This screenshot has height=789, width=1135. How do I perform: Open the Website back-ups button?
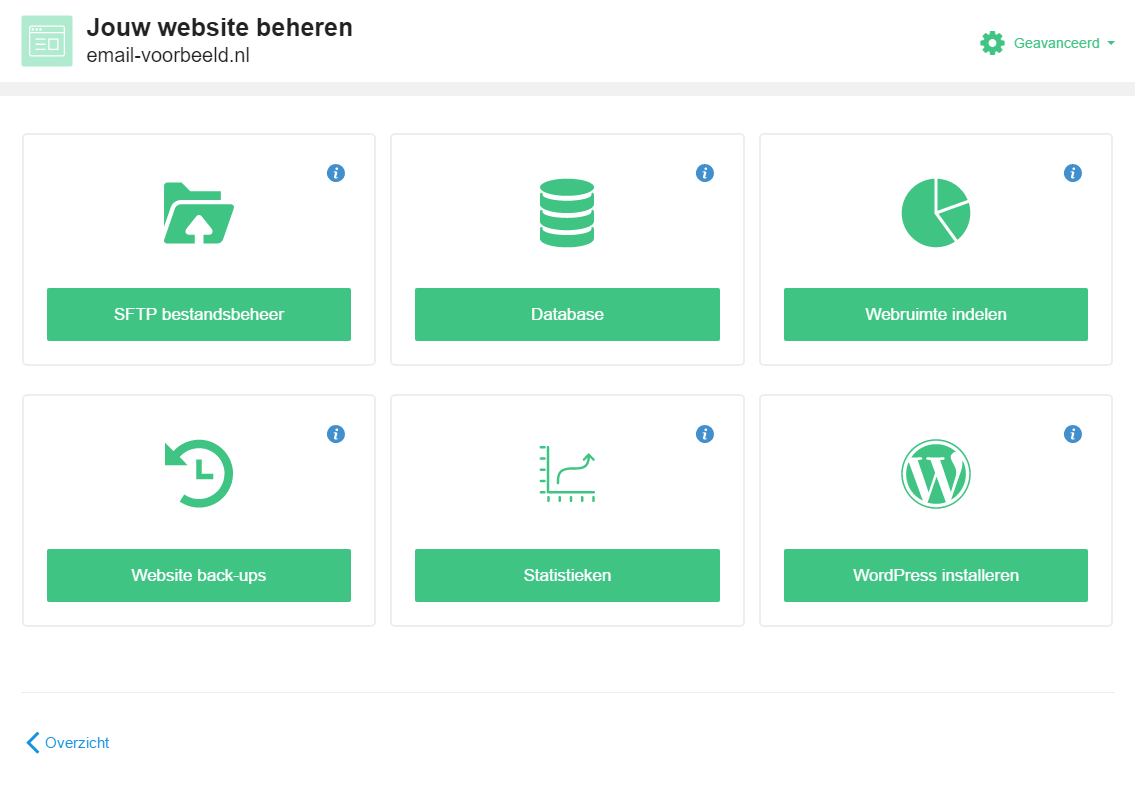198,575
